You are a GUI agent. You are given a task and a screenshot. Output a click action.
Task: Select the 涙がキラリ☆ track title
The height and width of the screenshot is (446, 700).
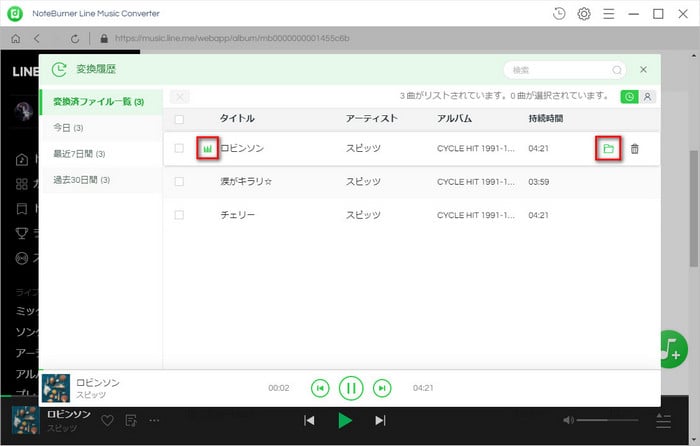246,182
